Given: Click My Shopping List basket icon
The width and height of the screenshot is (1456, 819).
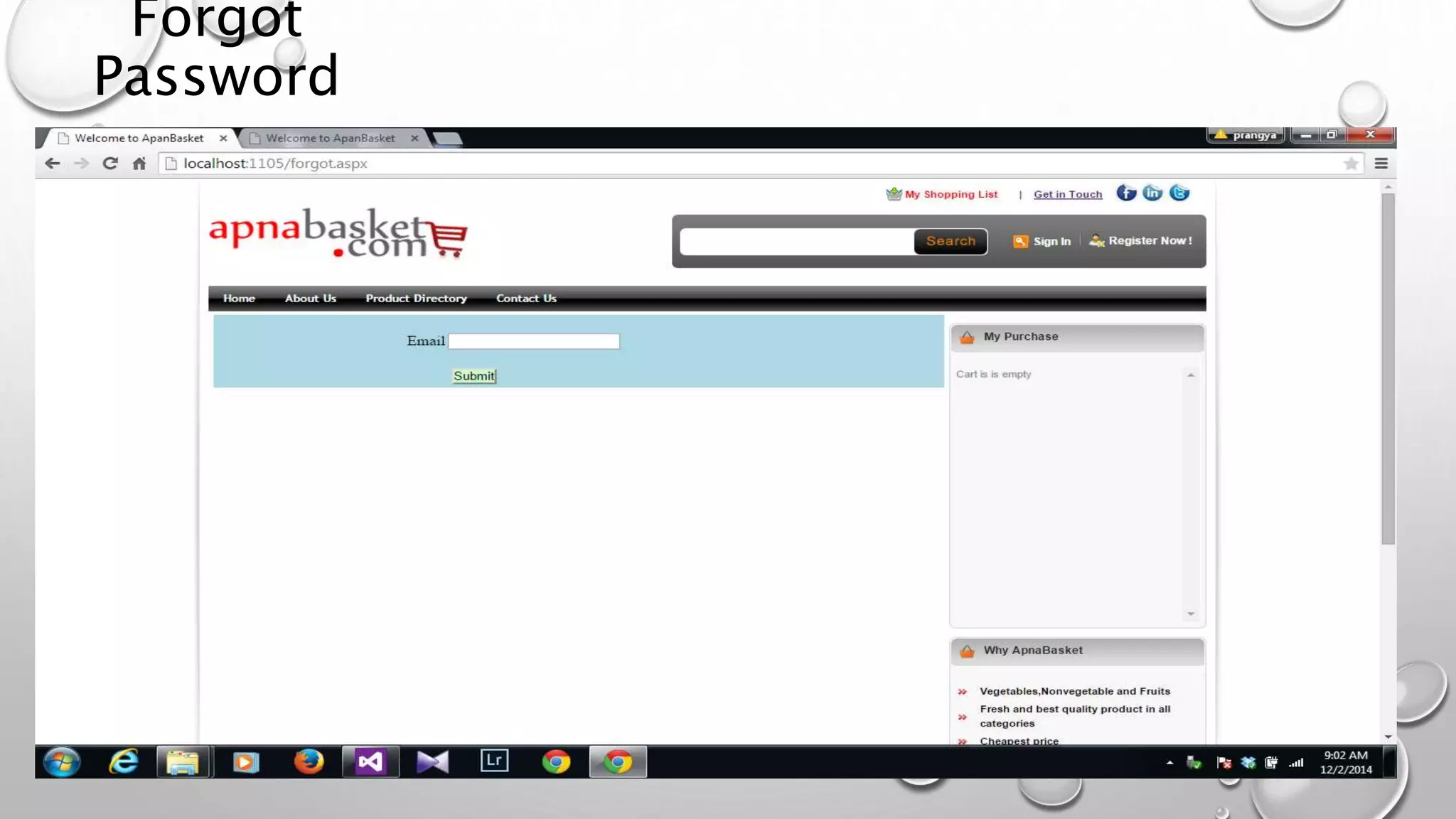Looking at the screenshot, I should [x=894, y=194].
